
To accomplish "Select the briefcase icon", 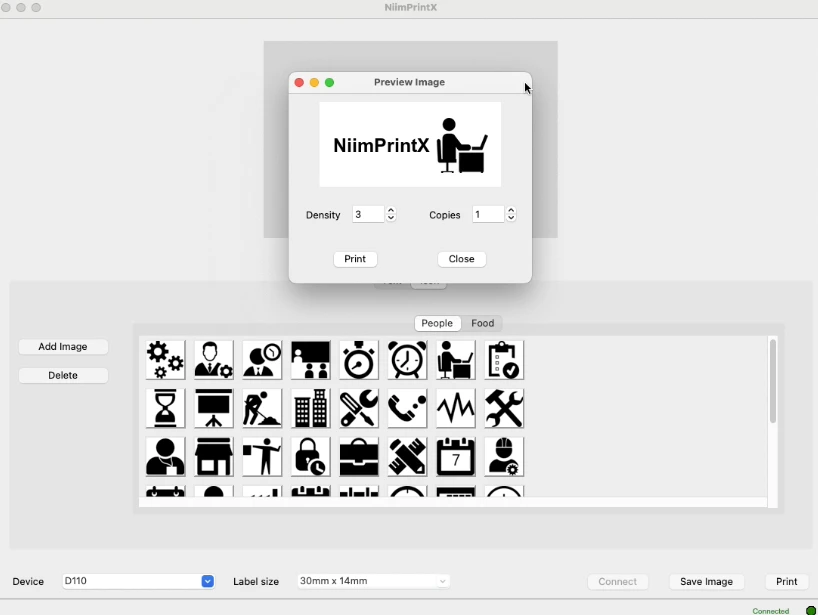I will pos(359,457).
